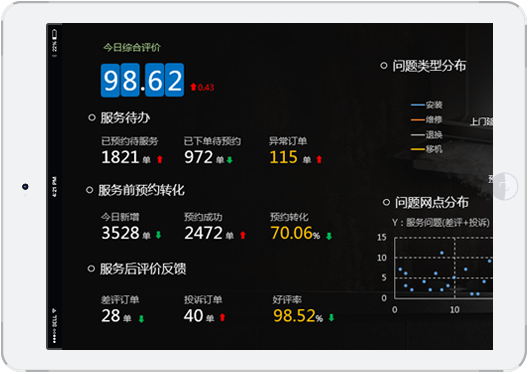Click the green down arrow beside 28
The height and width of the screenshot is (374, 530).
click(x=141, y=318)
